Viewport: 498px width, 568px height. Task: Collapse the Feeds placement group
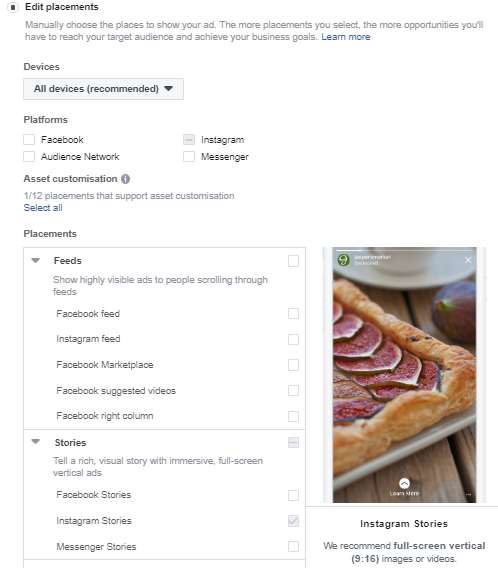tap(35, 260)
